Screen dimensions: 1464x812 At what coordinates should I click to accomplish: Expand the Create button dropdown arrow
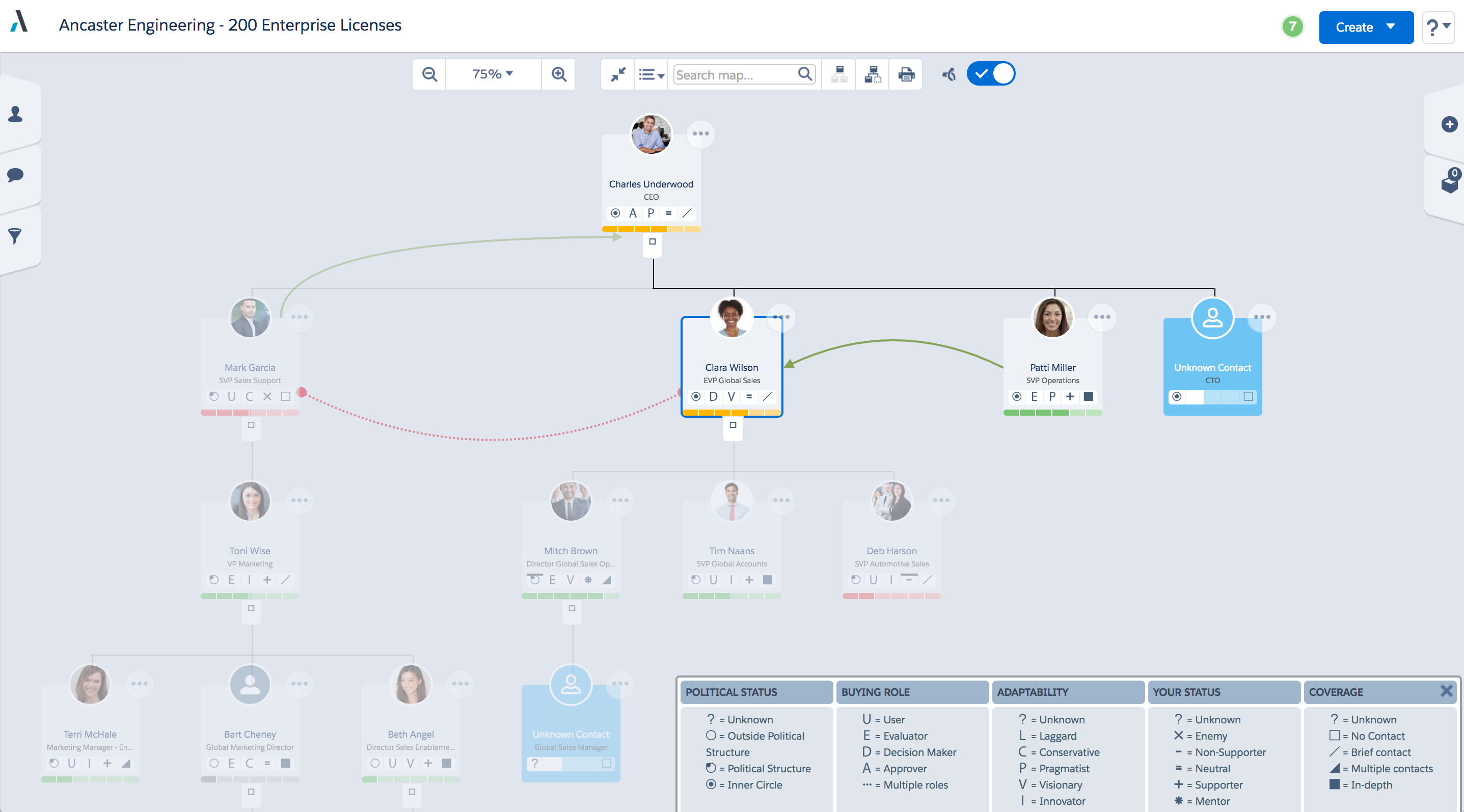click(x=1391, y=26)
